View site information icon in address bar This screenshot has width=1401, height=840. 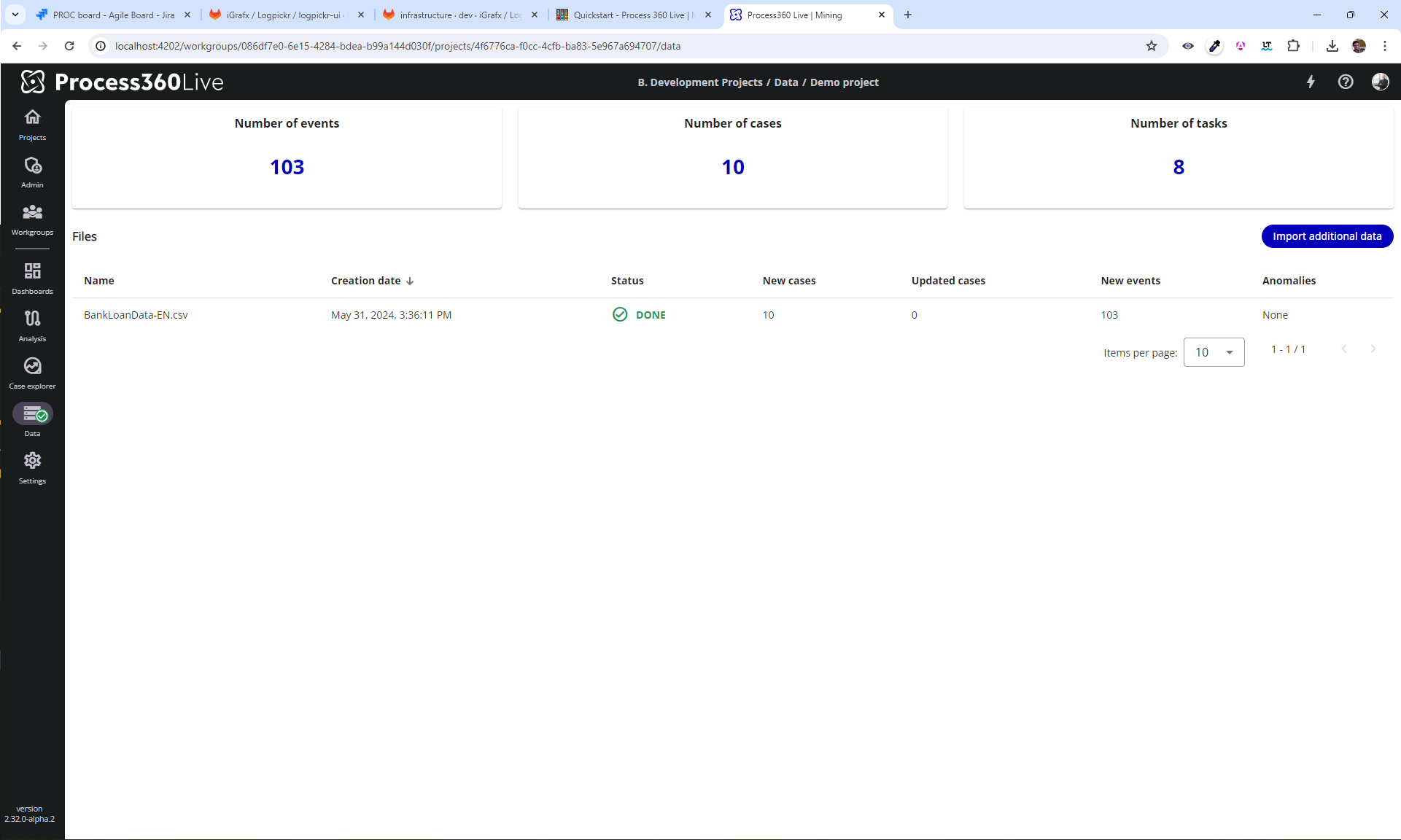[101, 46]
